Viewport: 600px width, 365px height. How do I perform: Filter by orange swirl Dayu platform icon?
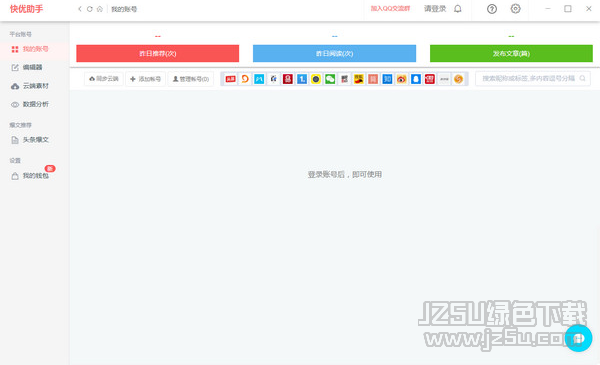click(245, 79)
